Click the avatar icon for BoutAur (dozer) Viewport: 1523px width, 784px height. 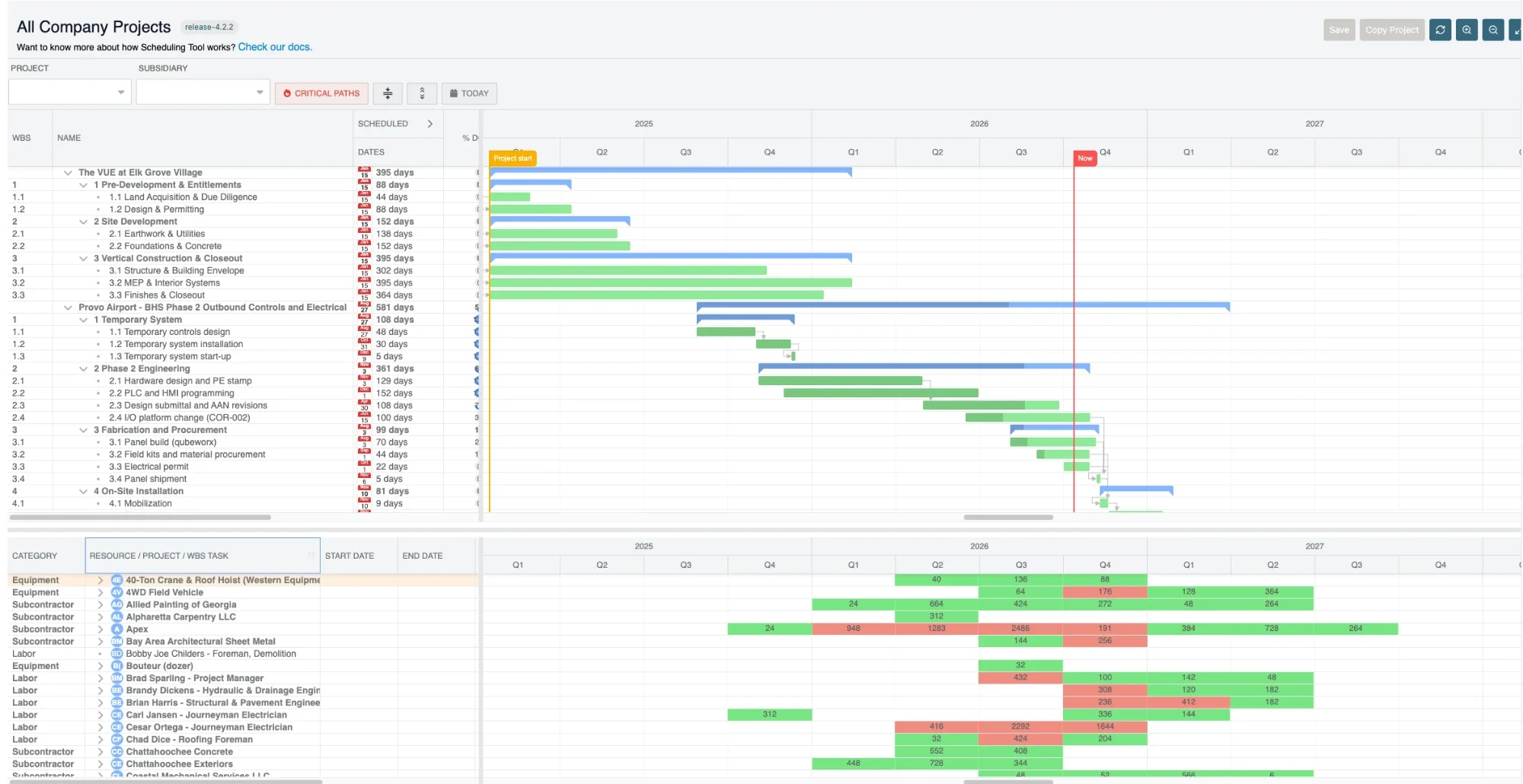click(117, 666)
